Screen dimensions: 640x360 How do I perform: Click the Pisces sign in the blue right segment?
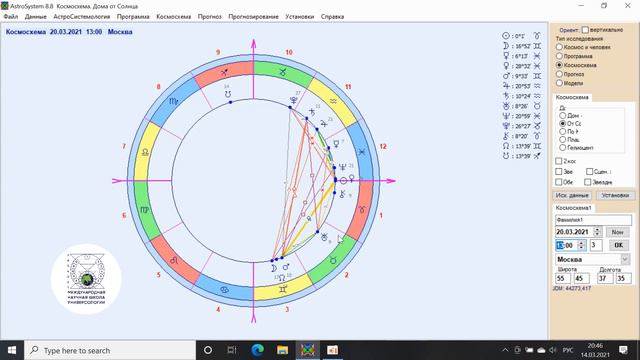tap(362, 152)
